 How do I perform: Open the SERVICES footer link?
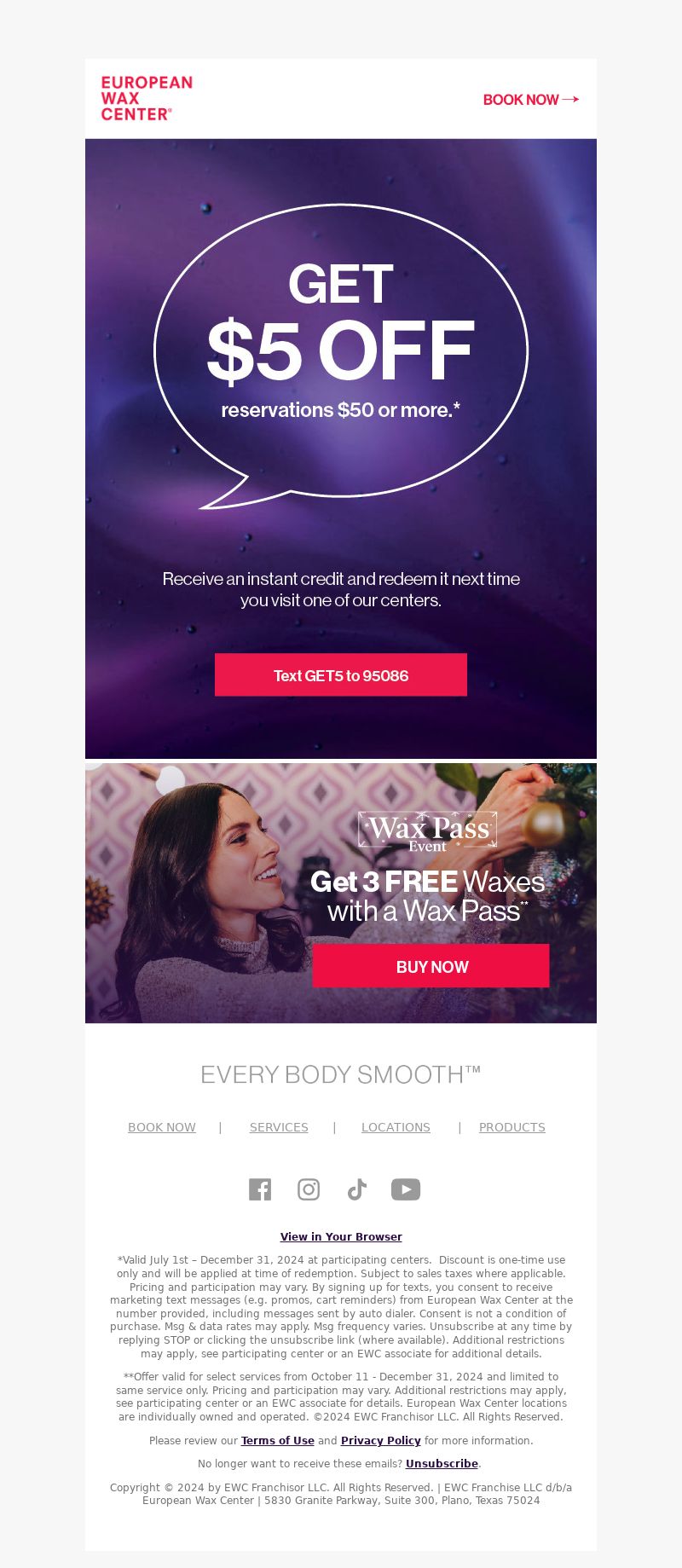click(x=279, y=1127)
